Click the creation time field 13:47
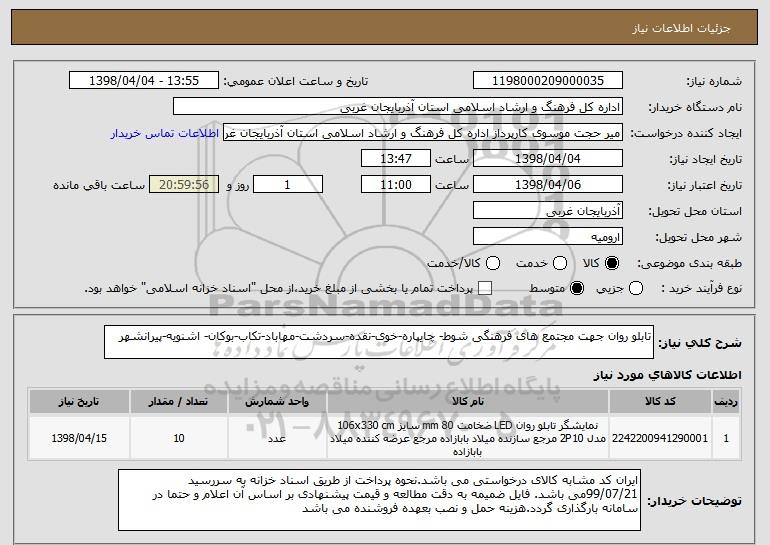 396,159
